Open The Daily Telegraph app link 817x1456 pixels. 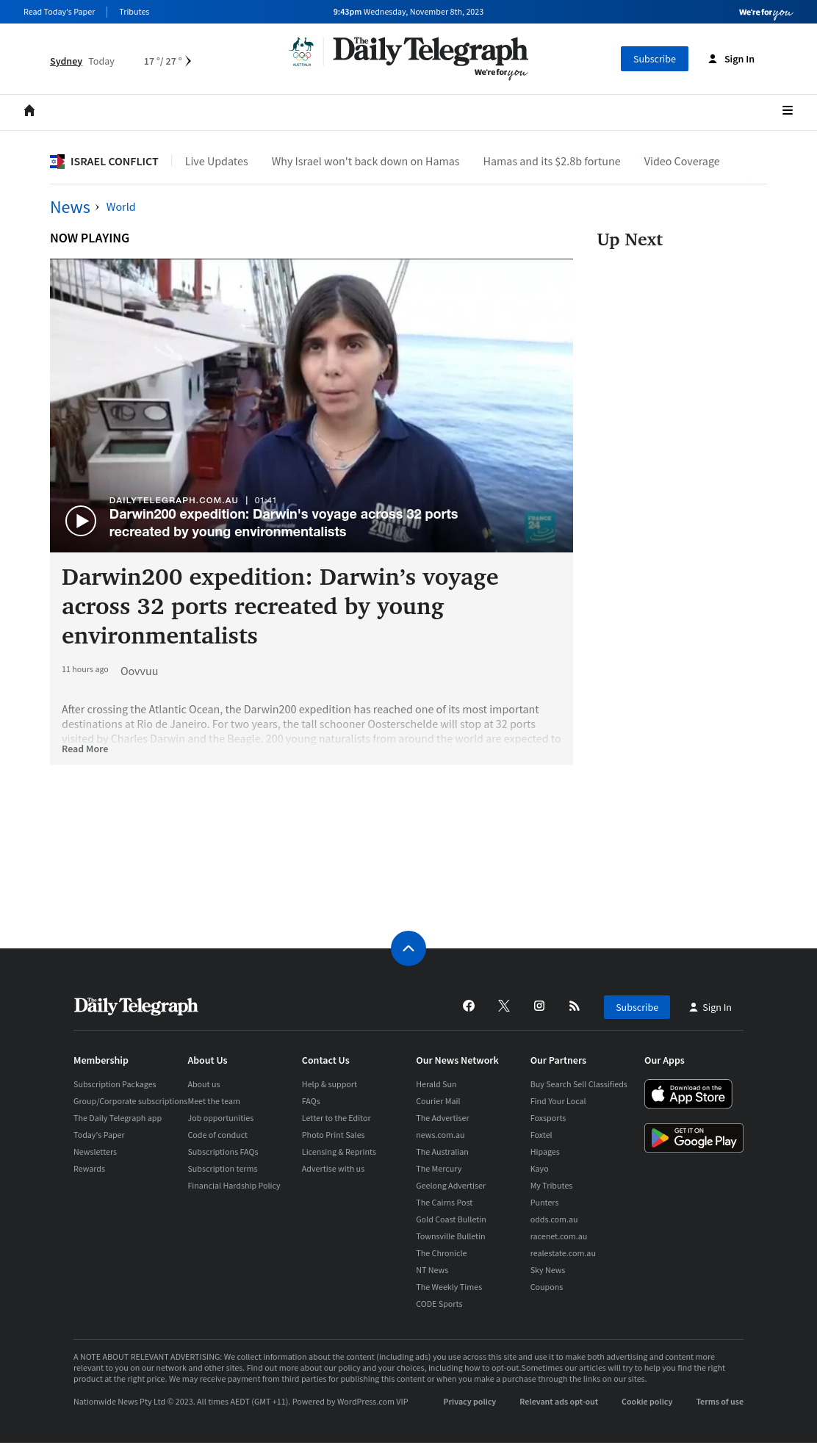(118, 1118)
